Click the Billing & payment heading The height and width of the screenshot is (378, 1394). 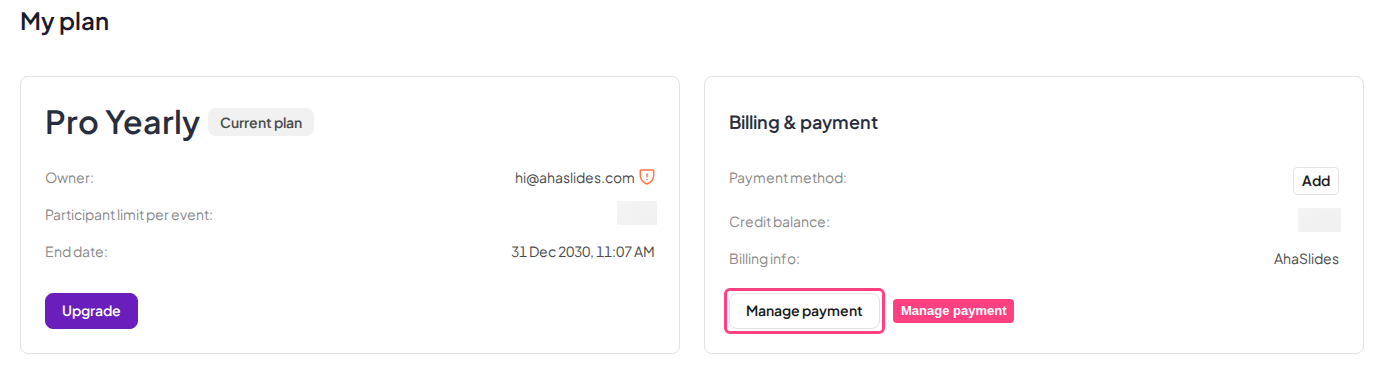[803, 123]
